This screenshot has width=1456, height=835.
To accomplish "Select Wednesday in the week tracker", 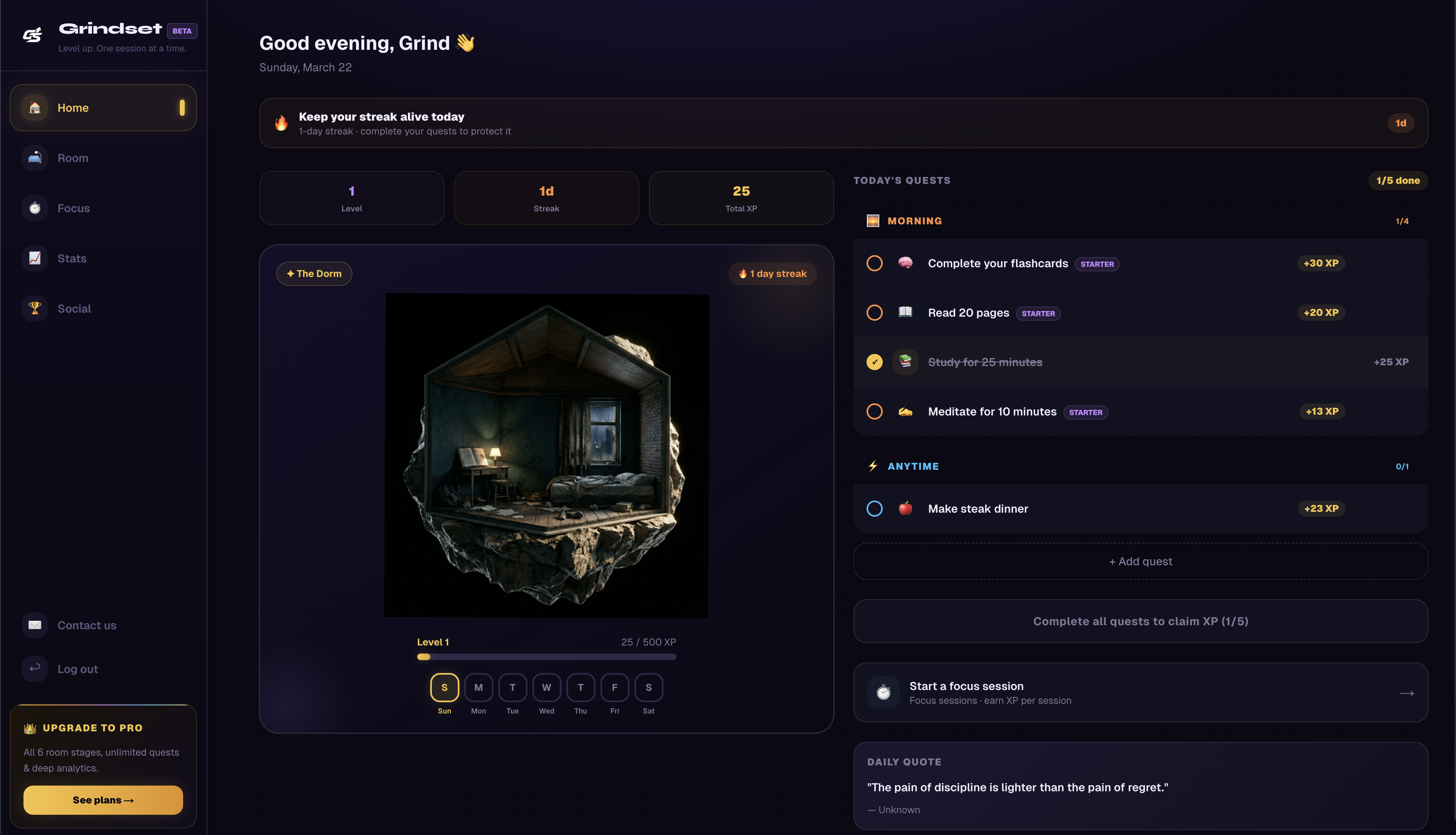I will [546, 687].
